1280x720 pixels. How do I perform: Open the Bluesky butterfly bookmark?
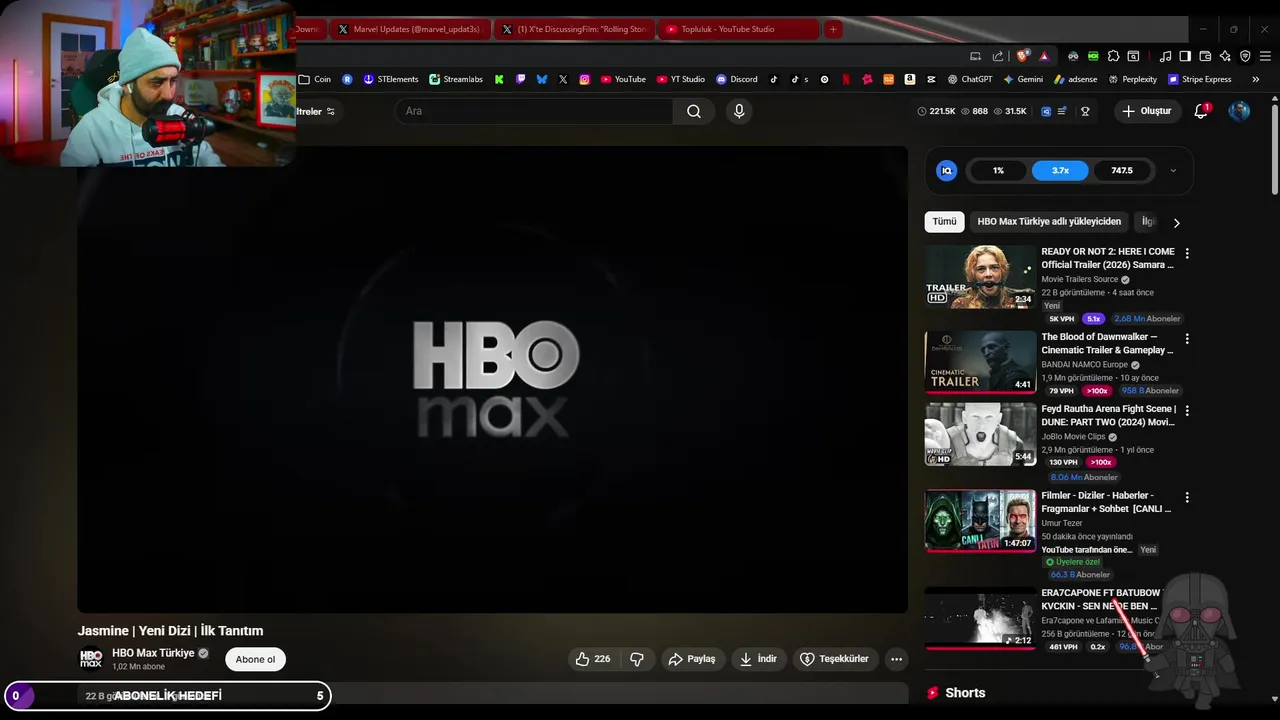tap(542, 79)
